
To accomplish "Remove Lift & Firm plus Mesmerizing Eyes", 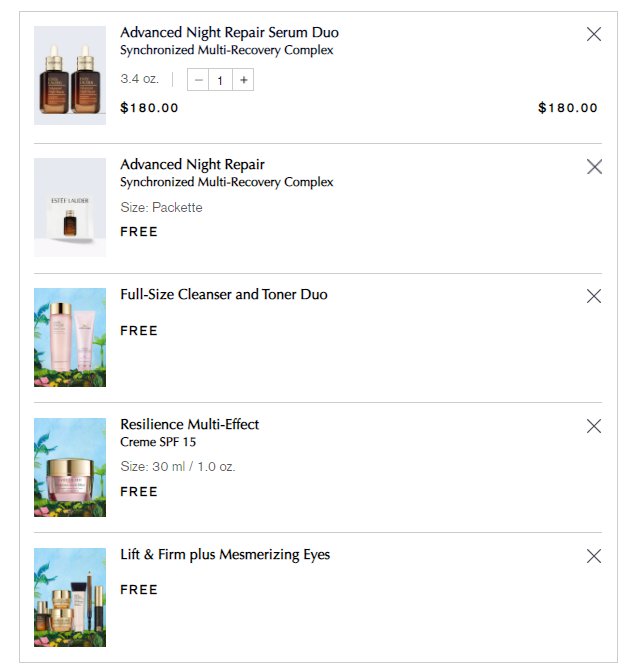I will (x=594, y=556).
